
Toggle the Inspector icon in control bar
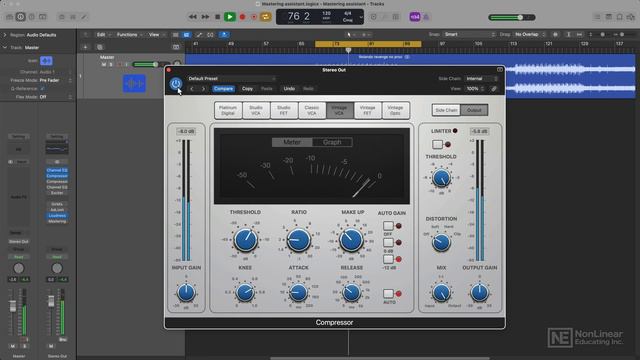pos(20,17)
